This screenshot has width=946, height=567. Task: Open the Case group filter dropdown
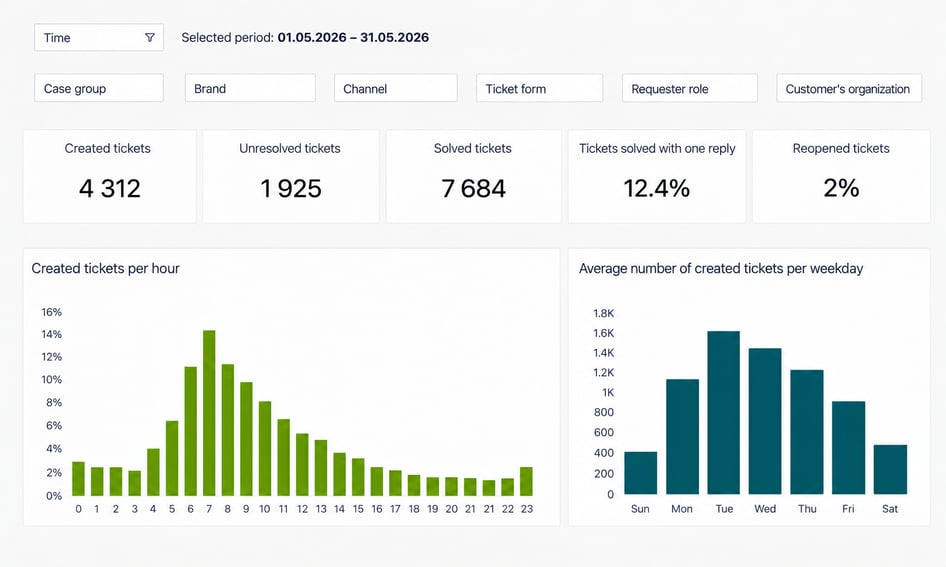[99, 88]
